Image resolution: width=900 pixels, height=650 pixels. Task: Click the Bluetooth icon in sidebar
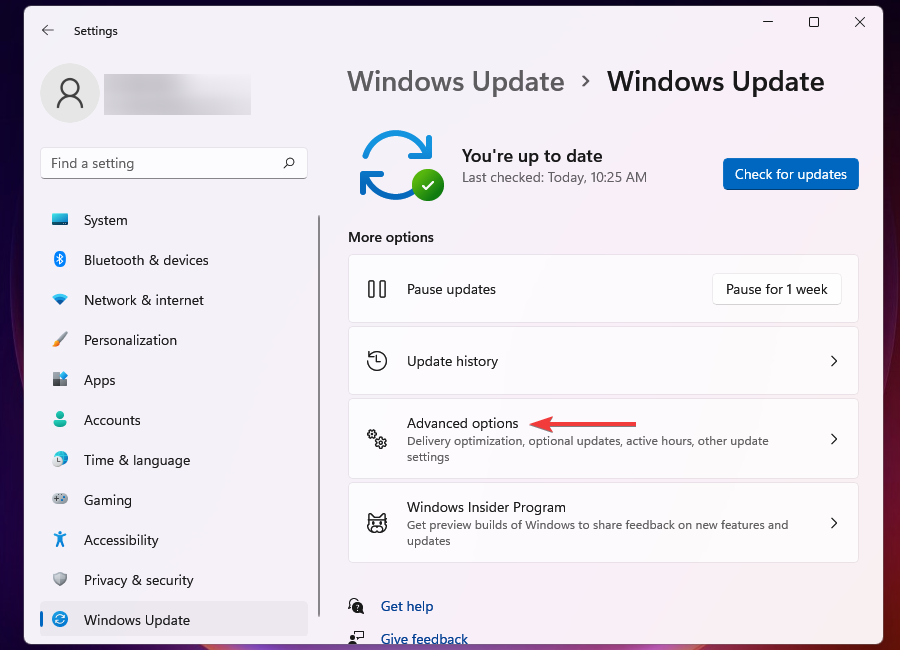[60, 260]
